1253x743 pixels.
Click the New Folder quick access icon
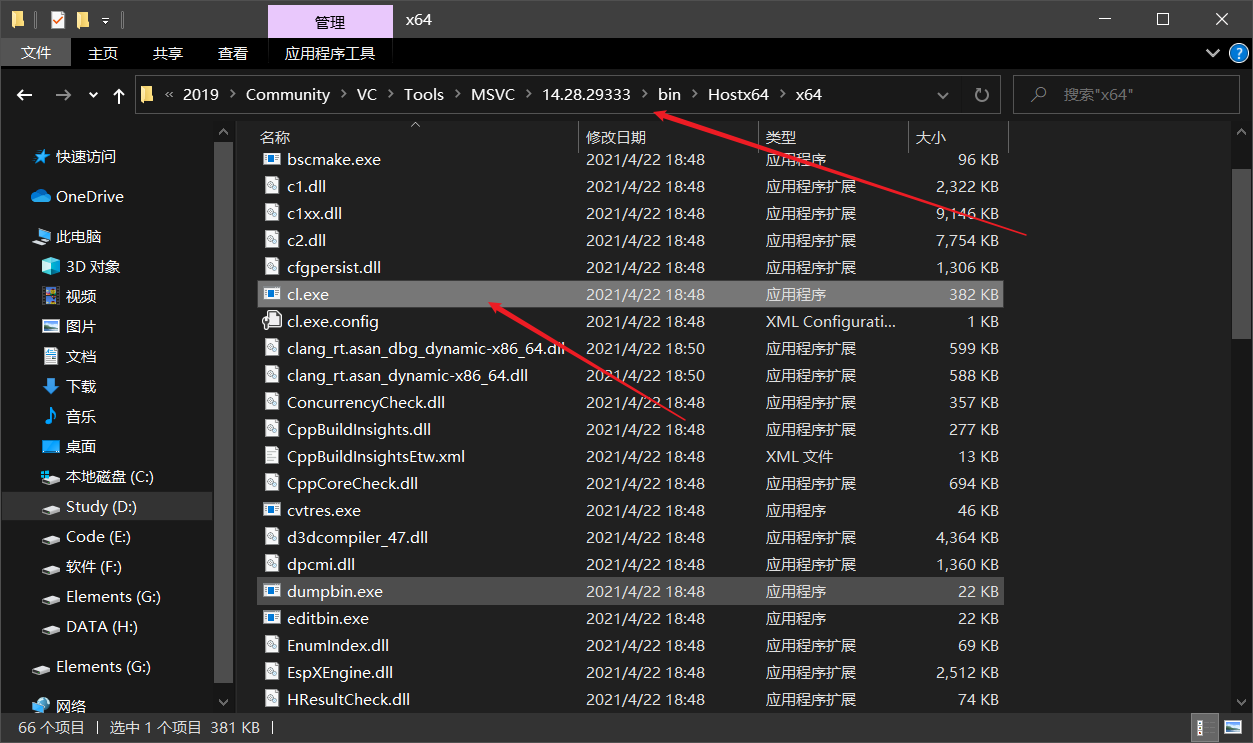(x=83, y=19)
